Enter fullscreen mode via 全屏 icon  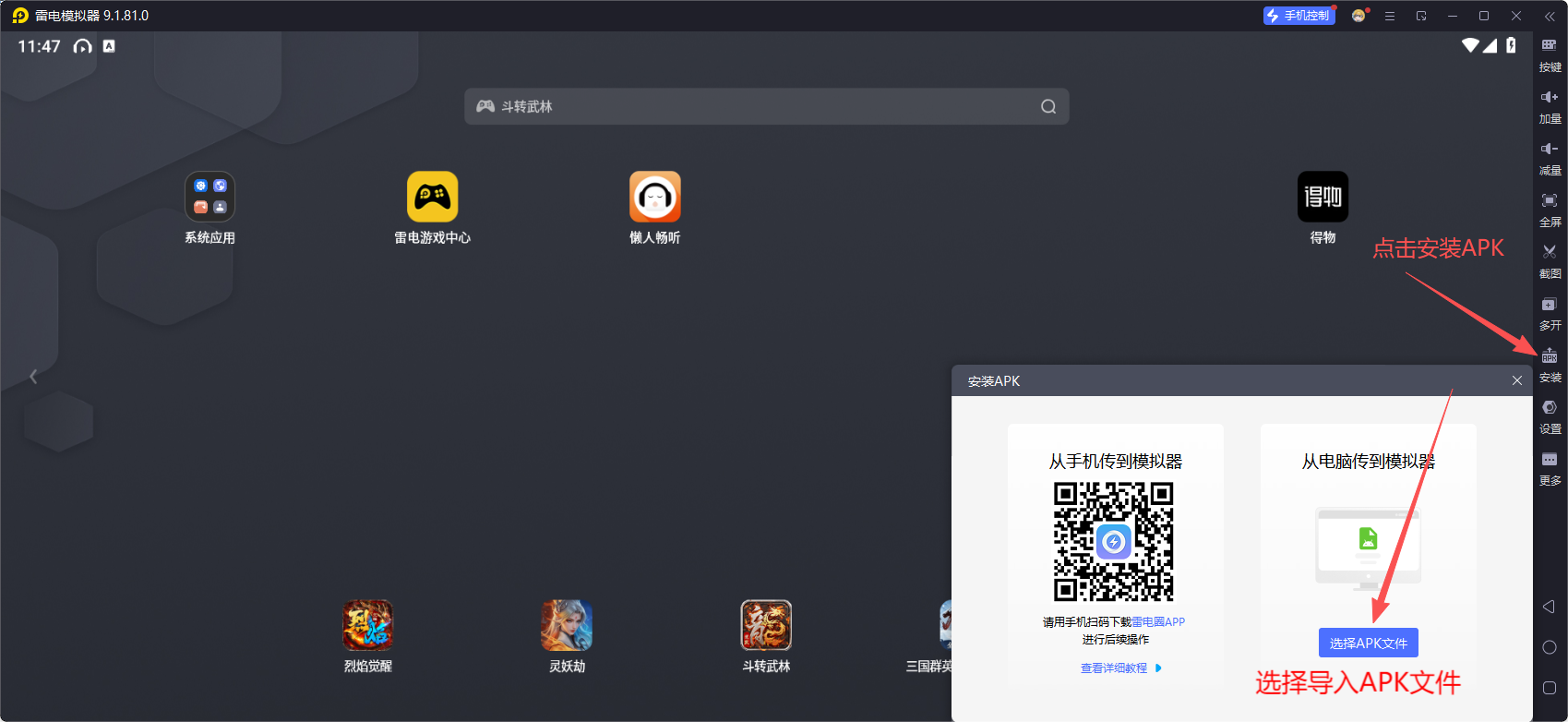coord(1550,209)
